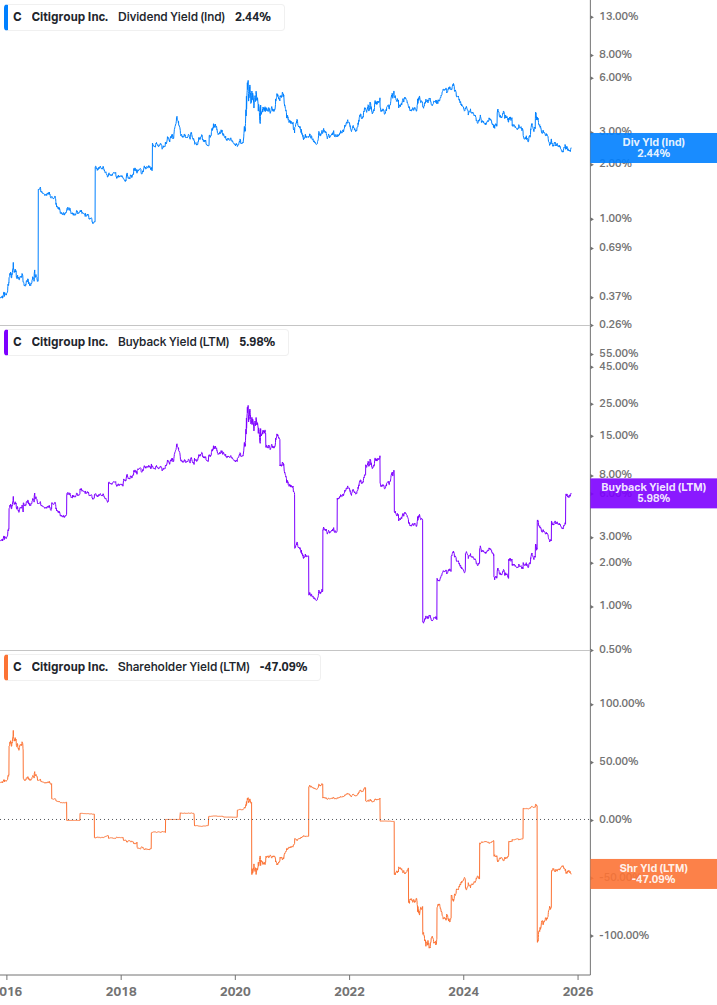Image resolution: width=717 pixels, height=1005 pixels.
Task: Click the 0.37% label on the dividend yield axis
Action: [615, 297]
